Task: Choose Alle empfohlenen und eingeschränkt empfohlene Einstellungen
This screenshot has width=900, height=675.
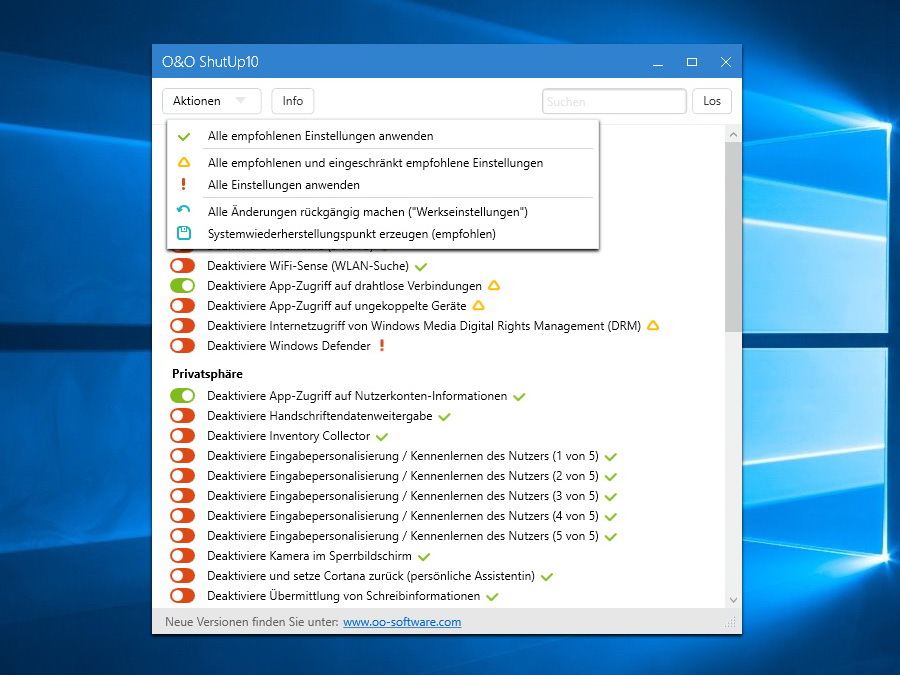Action: point(383,163)
